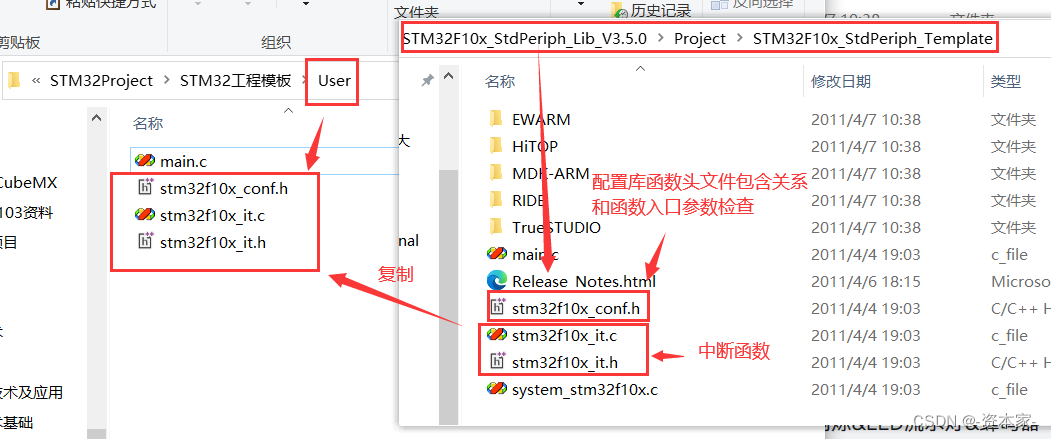The image size is (1051, 439).
Task: Click folder icon in User window address bar
Action: [x=13, y=81]
